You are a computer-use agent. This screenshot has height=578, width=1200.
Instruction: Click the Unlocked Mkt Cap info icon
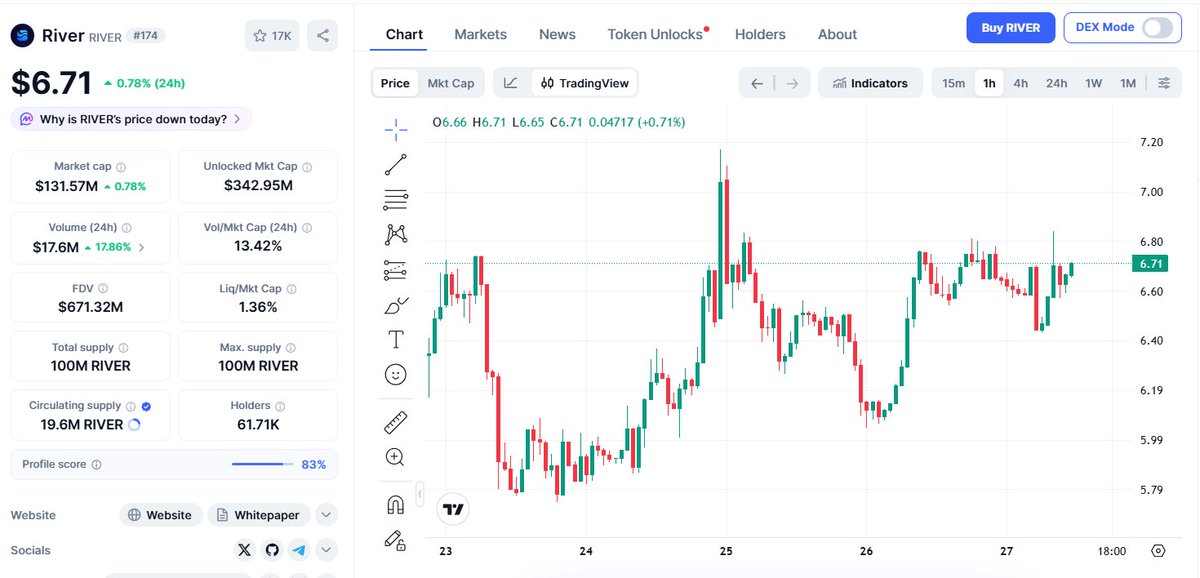pos(307,167)
